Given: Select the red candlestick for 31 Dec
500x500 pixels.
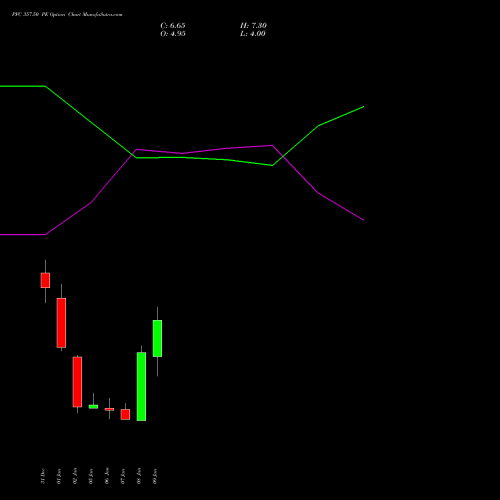Looking at the screenshot, I should [x=45, y=280].
